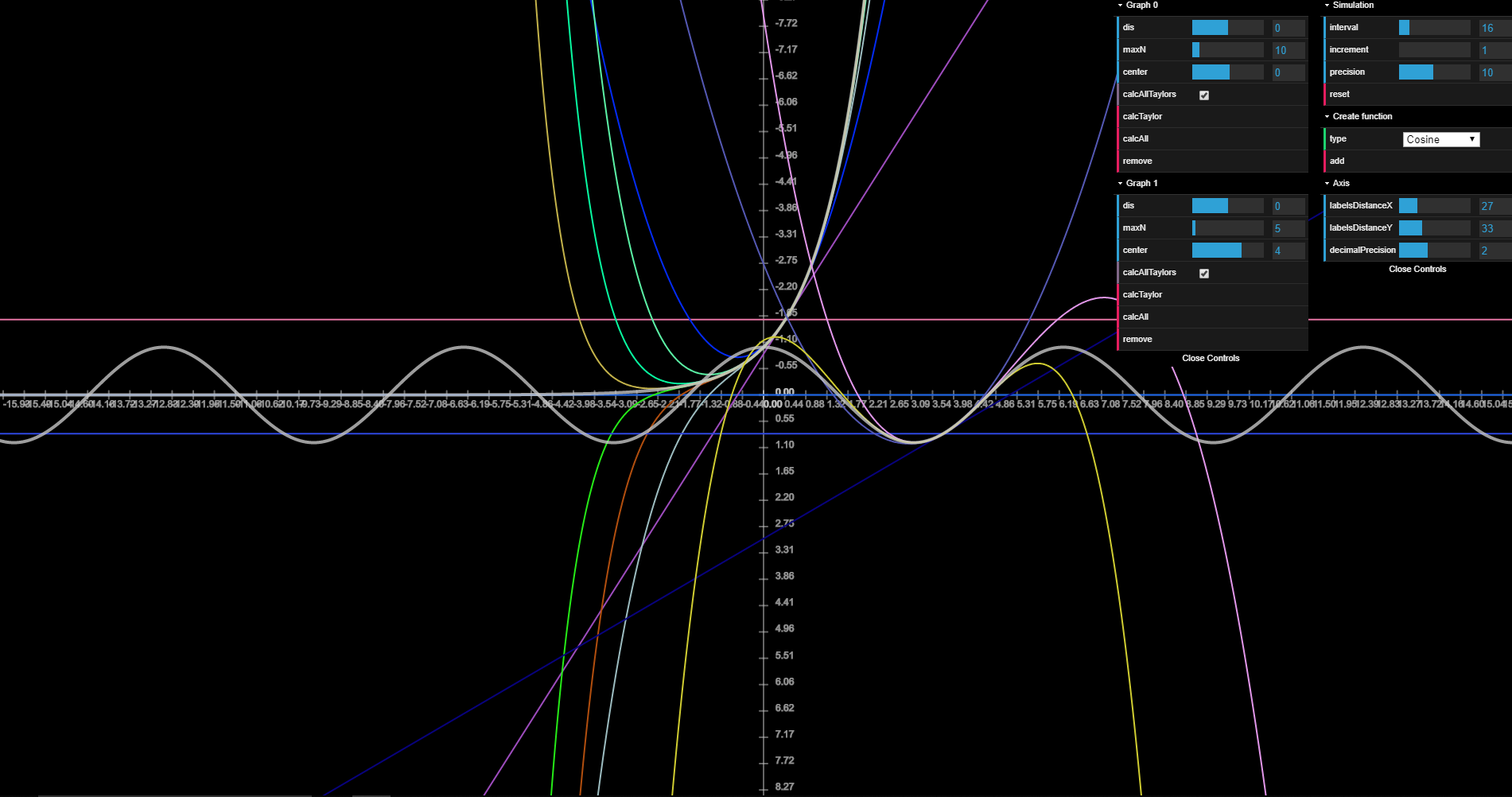Adjust the center slider in Graph 0
The width and height of the screenshot is (1512, 797).
pos(1227,72)
